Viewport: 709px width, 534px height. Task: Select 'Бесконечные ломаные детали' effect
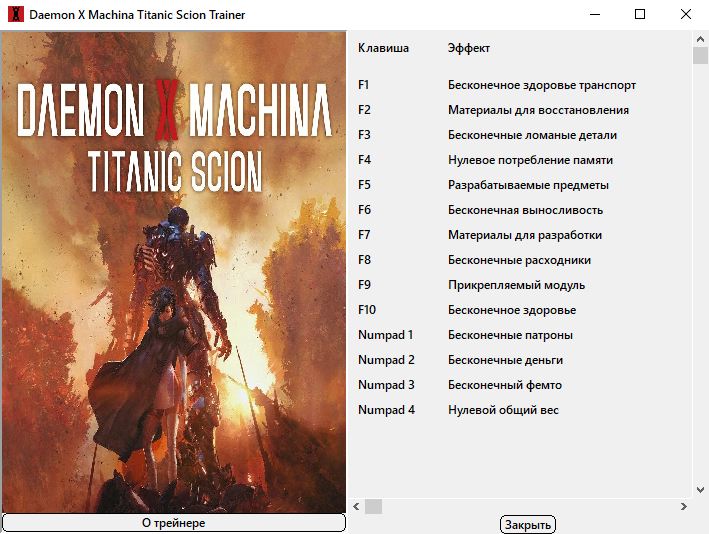[532, 135]
